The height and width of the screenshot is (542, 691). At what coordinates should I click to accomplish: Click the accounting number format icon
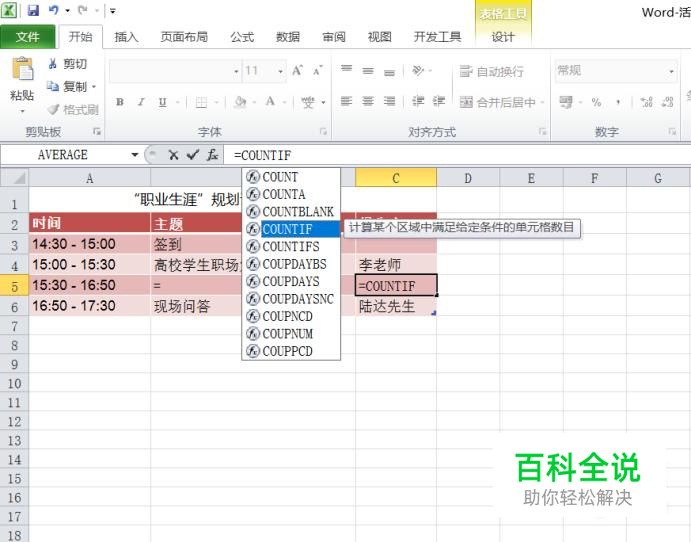(566, 102)
